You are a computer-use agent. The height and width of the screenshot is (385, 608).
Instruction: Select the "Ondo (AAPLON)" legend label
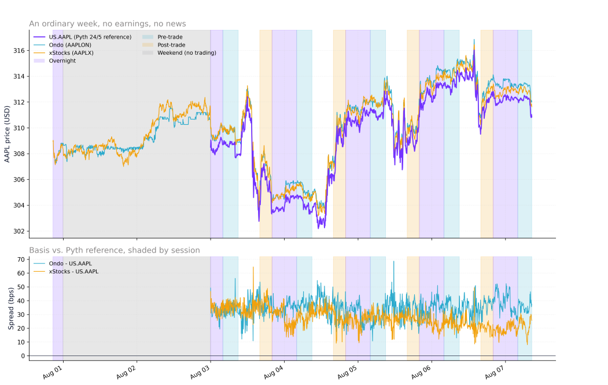[70, 45]
